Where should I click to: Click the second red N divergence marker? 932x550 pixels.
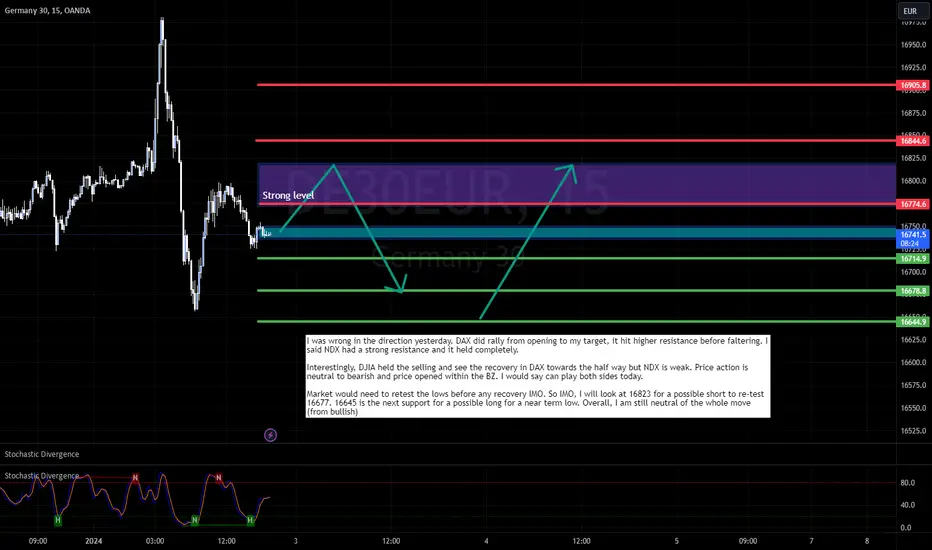[219, 477]
